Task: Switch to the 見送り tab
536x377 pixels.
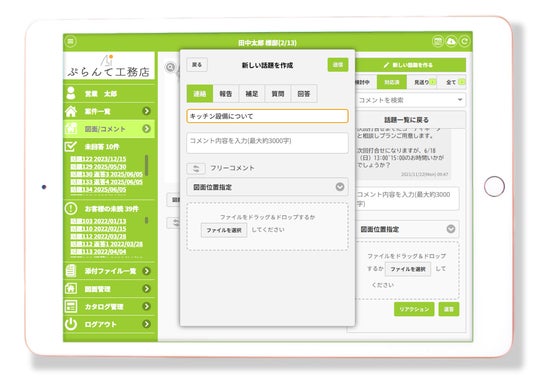Action: click(422, 82)
